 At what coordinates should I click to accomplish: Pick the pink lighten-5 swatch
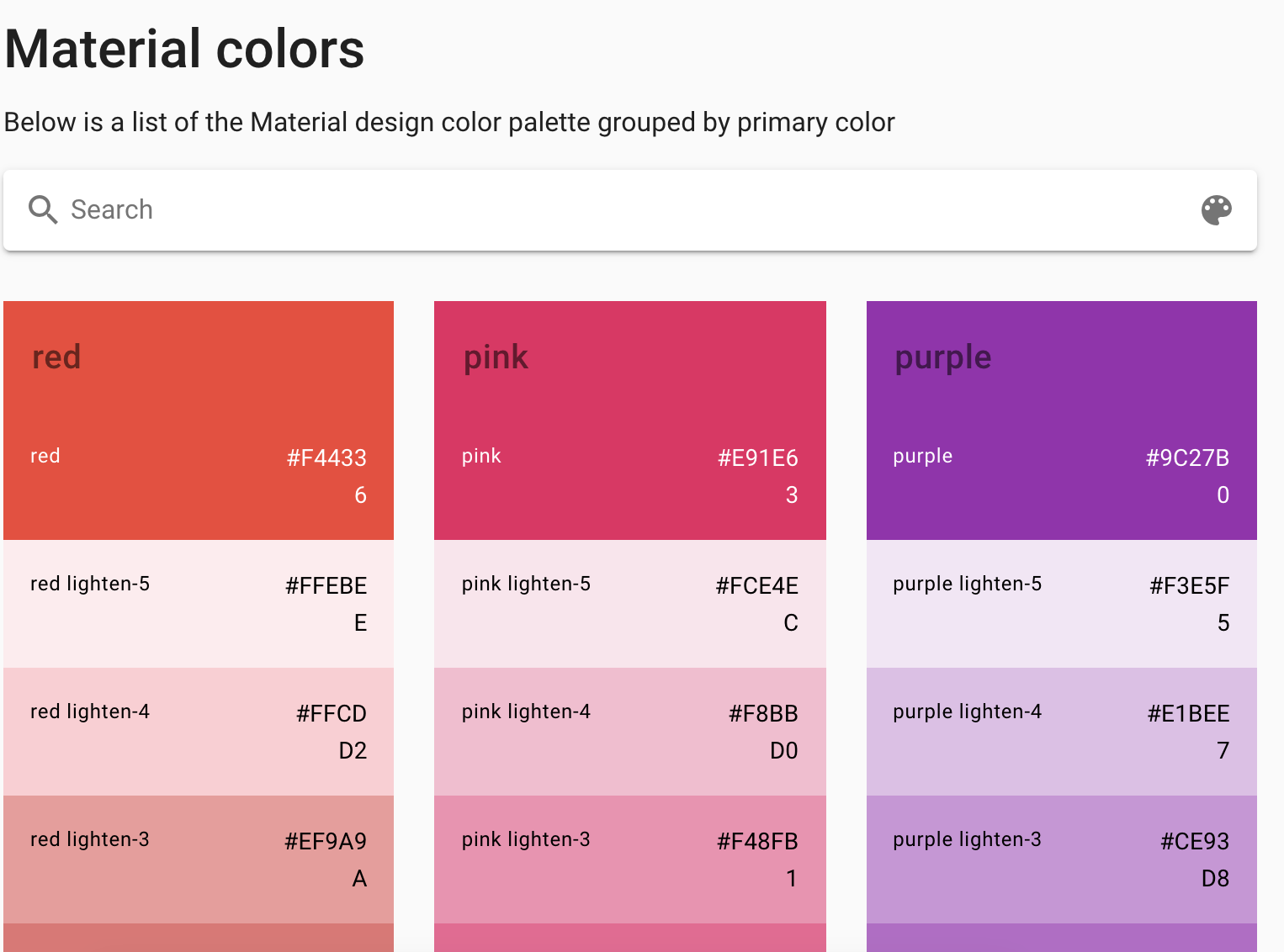point(630,604)
